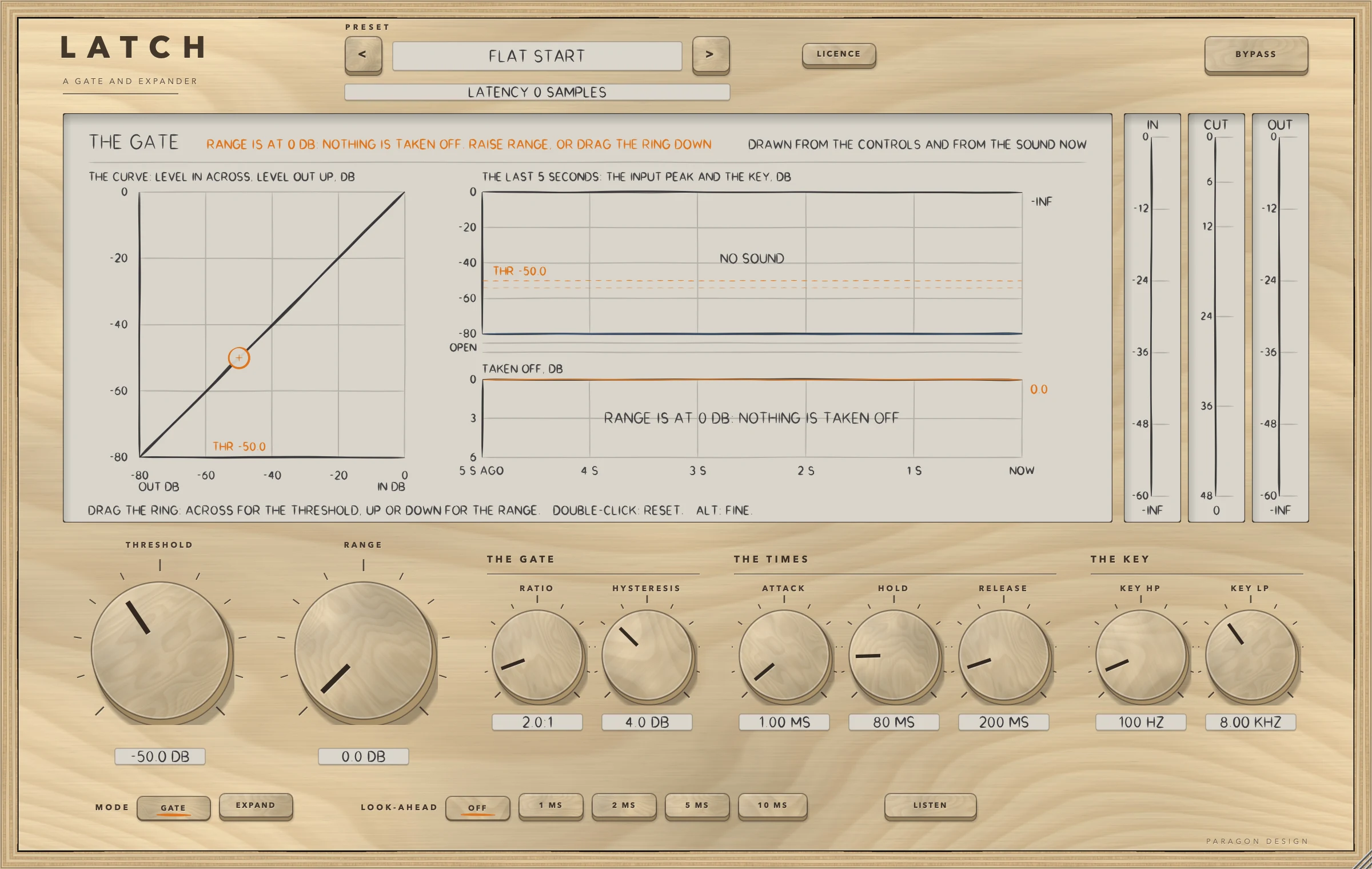Click the OUT level meter

(x=1281, y=318)
